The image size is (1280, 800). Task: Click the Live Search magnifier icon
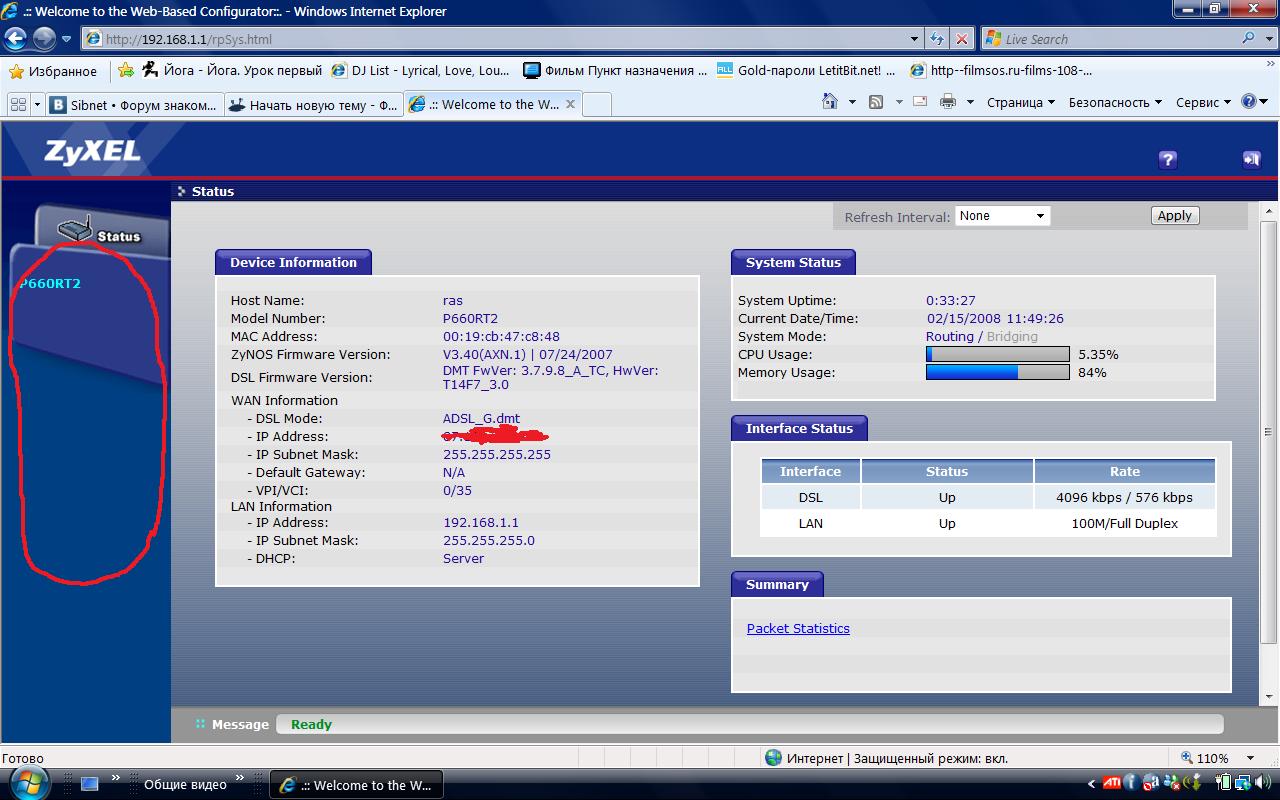click(x=1249, y=38)
